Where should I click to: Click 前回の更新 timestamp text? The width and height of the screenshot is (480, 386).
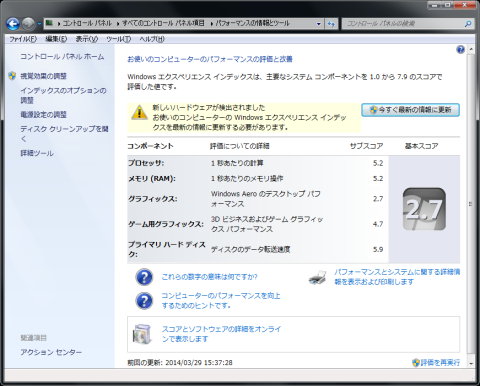point(180,362)
